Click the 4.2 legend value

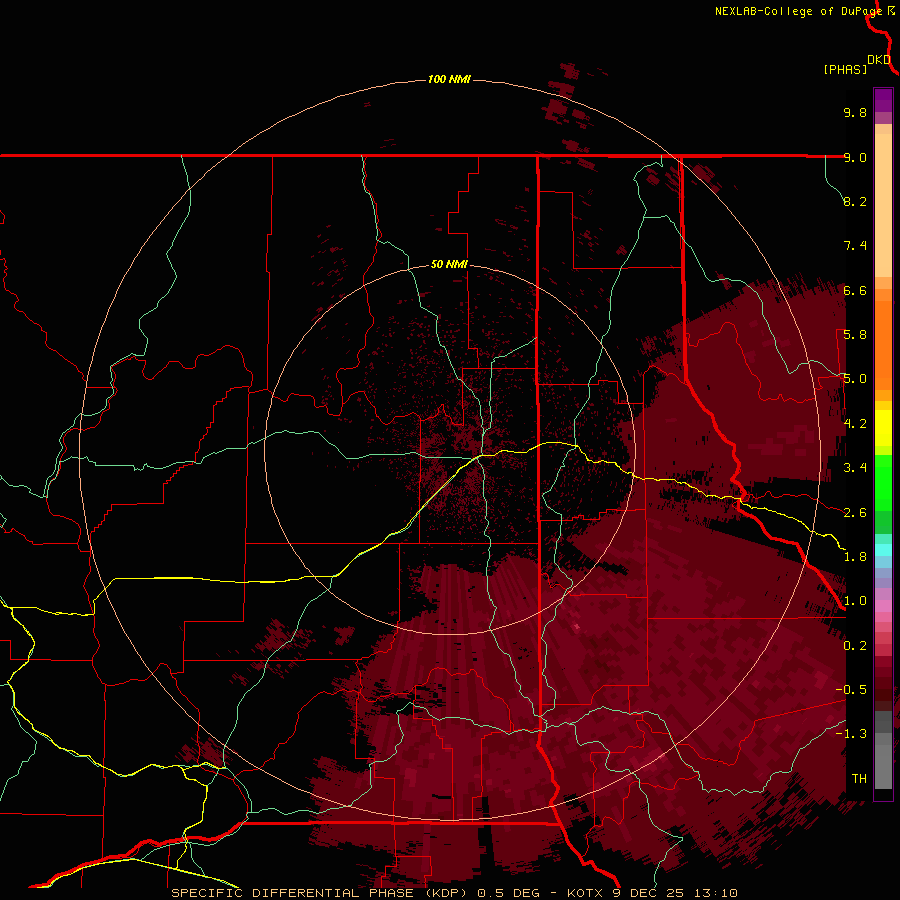click(x=855, y=424)
